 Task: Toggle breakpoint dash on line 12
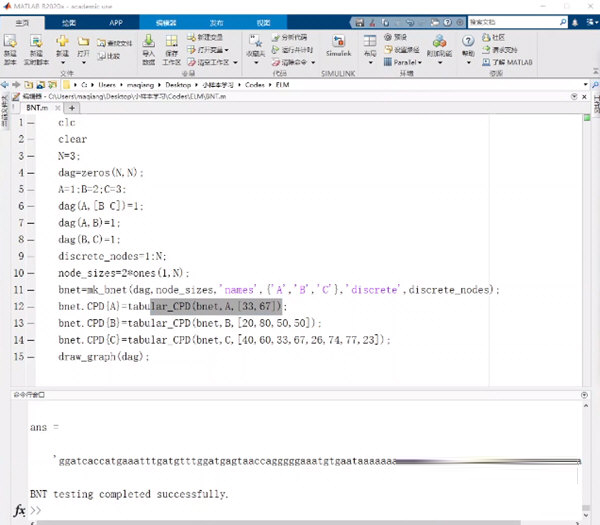33,306
